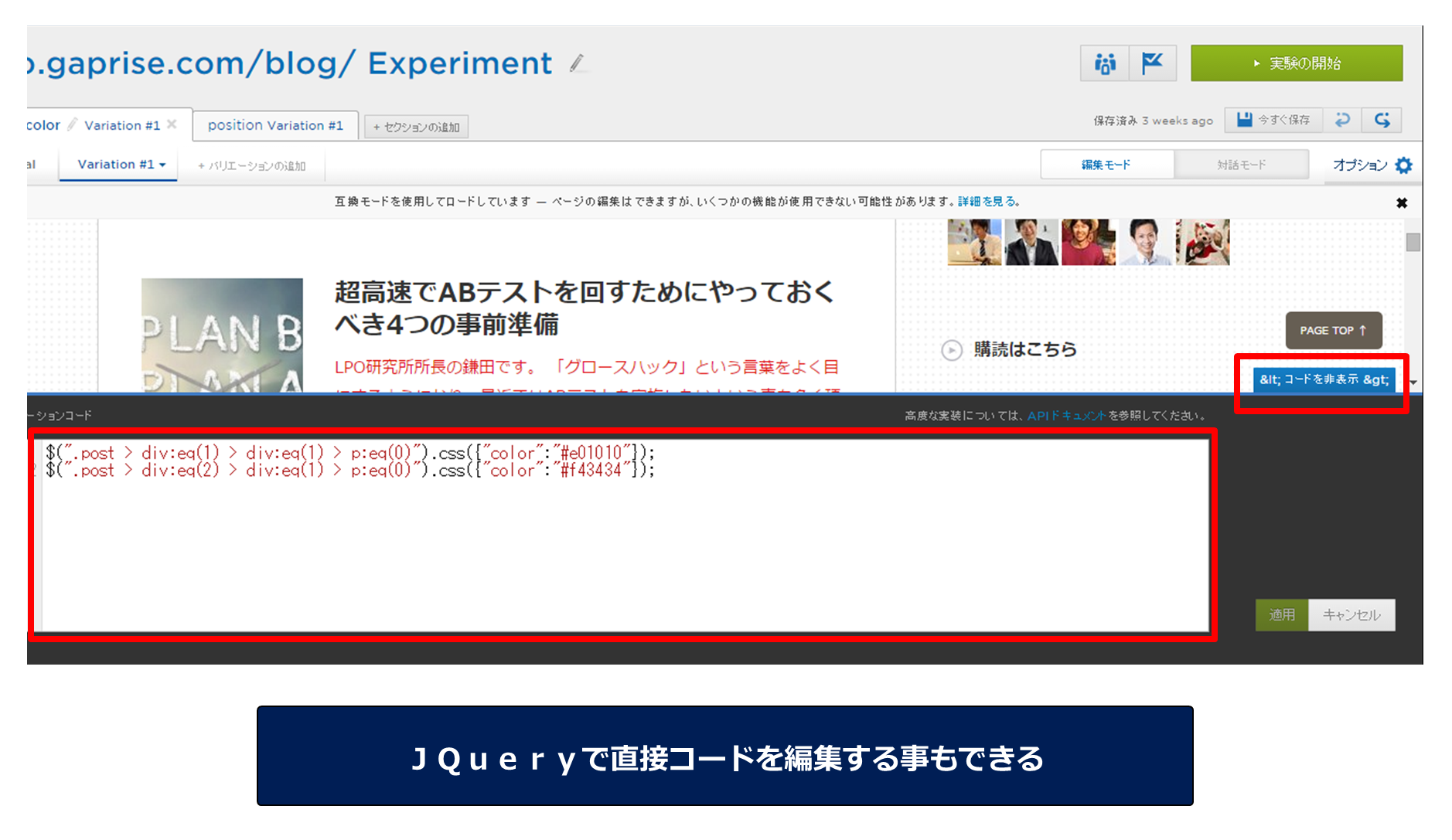Open the audience targeting icon
Viewport: 1452px width, 840px height.
click(1104, 63)
